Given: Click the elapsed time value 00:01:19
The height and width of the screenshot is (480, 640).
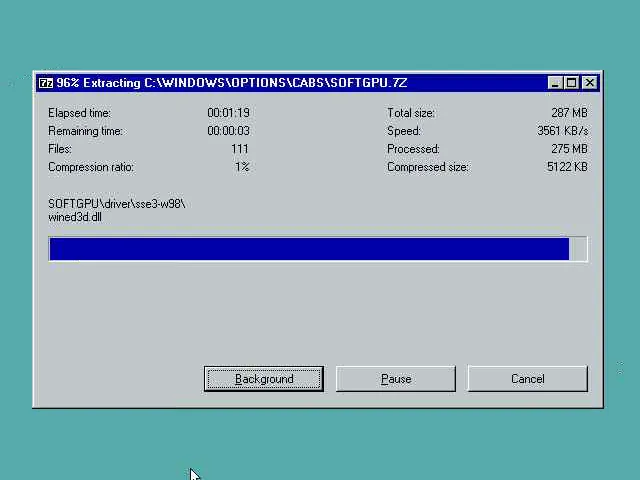Looking at the screenshot, I should (228, 113).
